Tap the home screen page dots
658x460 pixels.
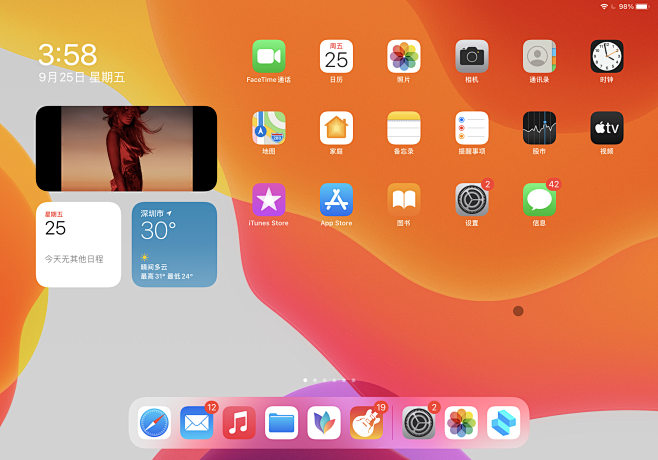click(329, 380)
